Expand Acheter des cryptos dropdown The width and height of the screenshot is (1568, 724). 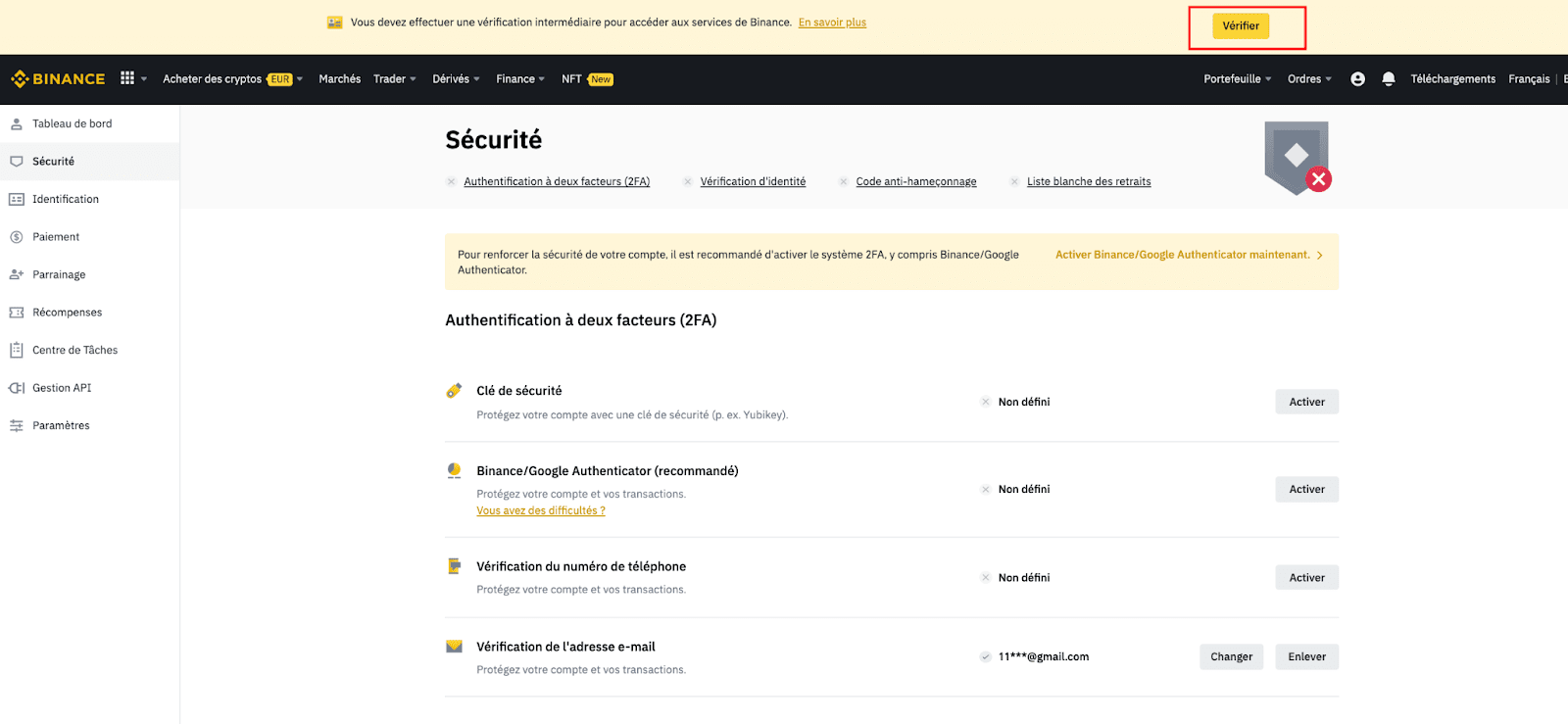300,79
